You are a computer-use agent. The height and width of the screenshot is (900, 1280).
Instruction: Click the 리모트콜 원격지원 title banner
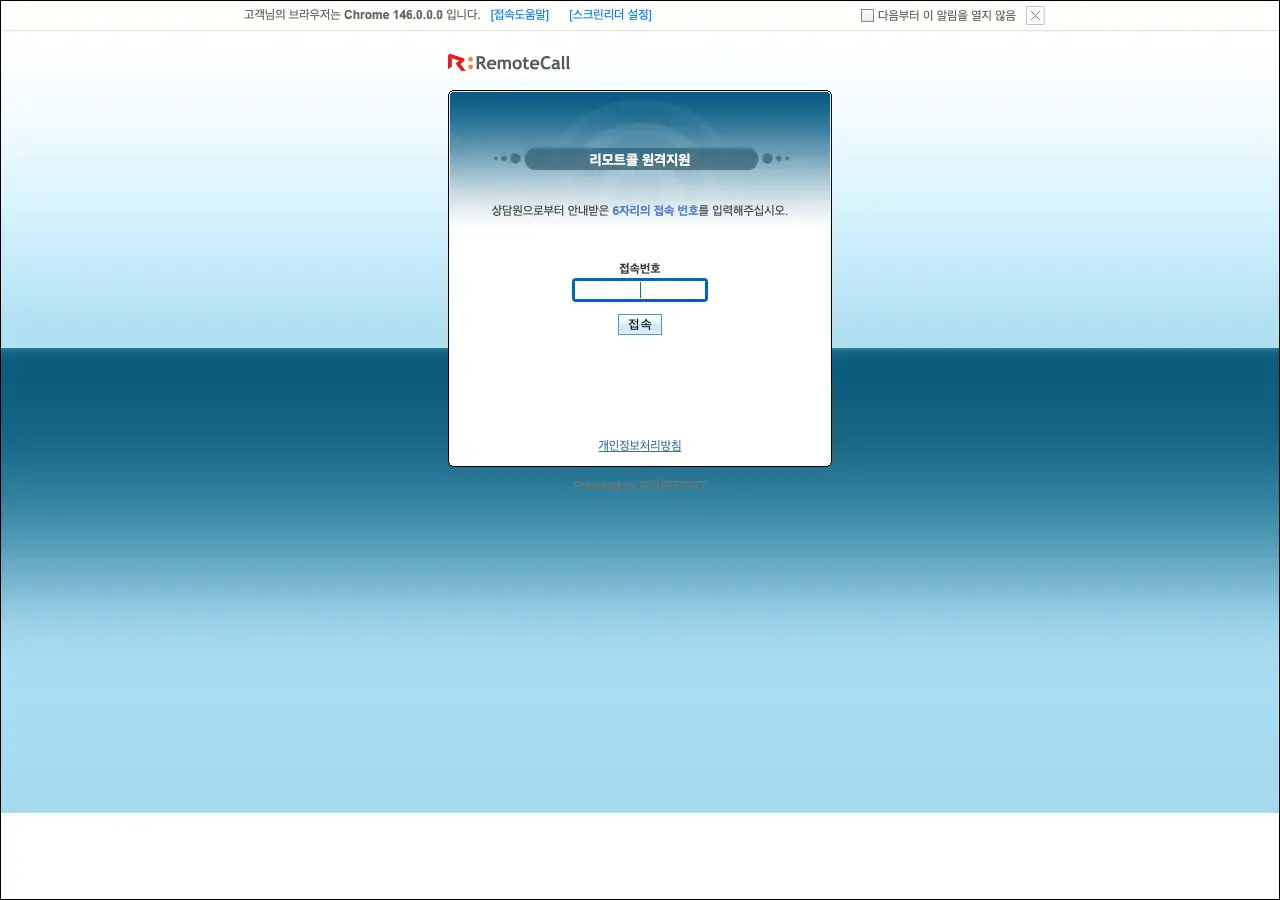point(640,159)
